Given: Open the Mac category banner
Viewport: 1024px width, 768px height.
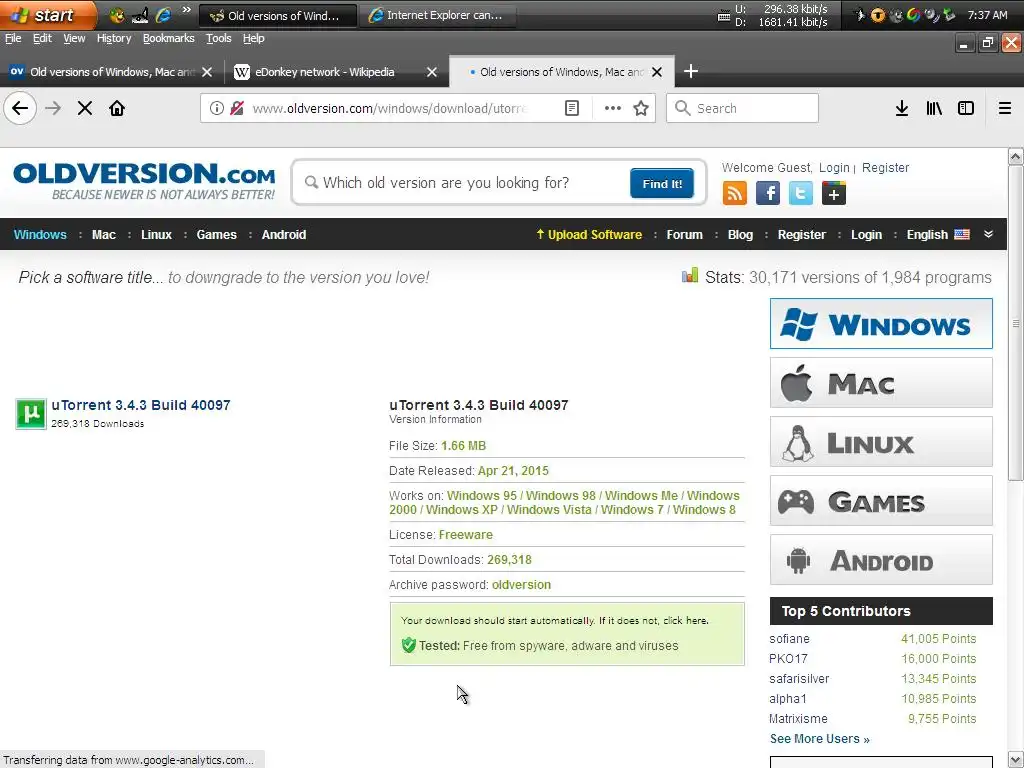Looking at the screenshot, I should 881,383.
